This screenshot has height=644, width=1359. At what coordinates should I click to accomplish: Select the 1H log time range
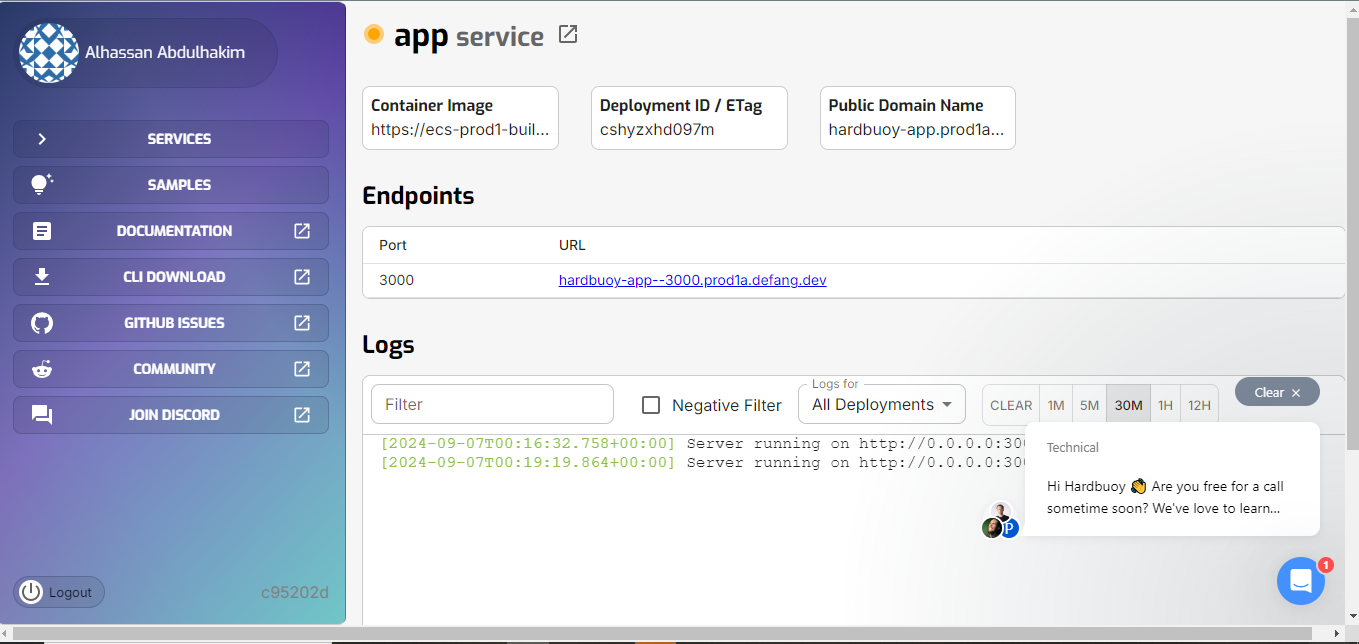1165,405
